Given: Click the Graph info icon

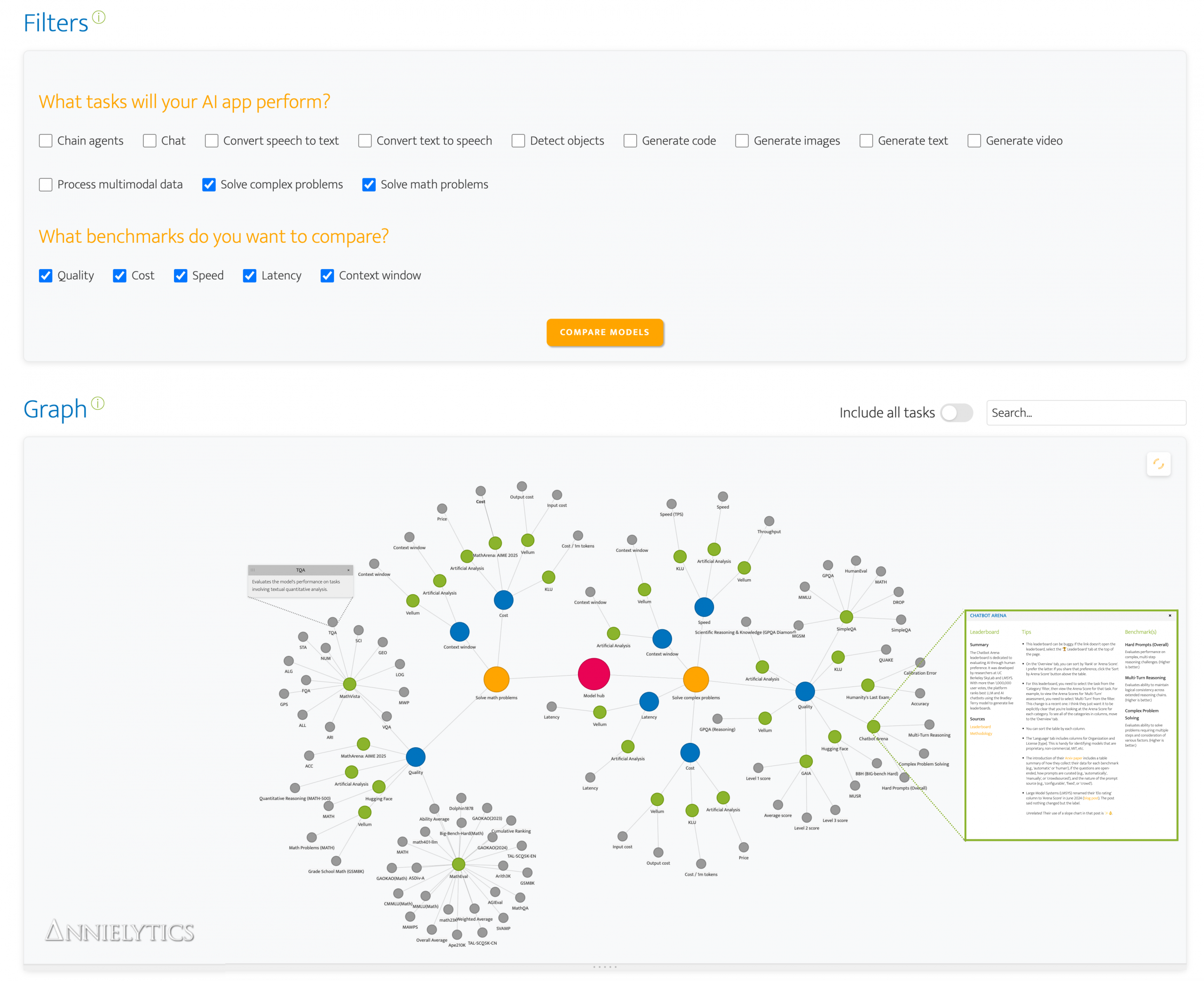Looking at the screenshot, I should [x=98, y=403].
